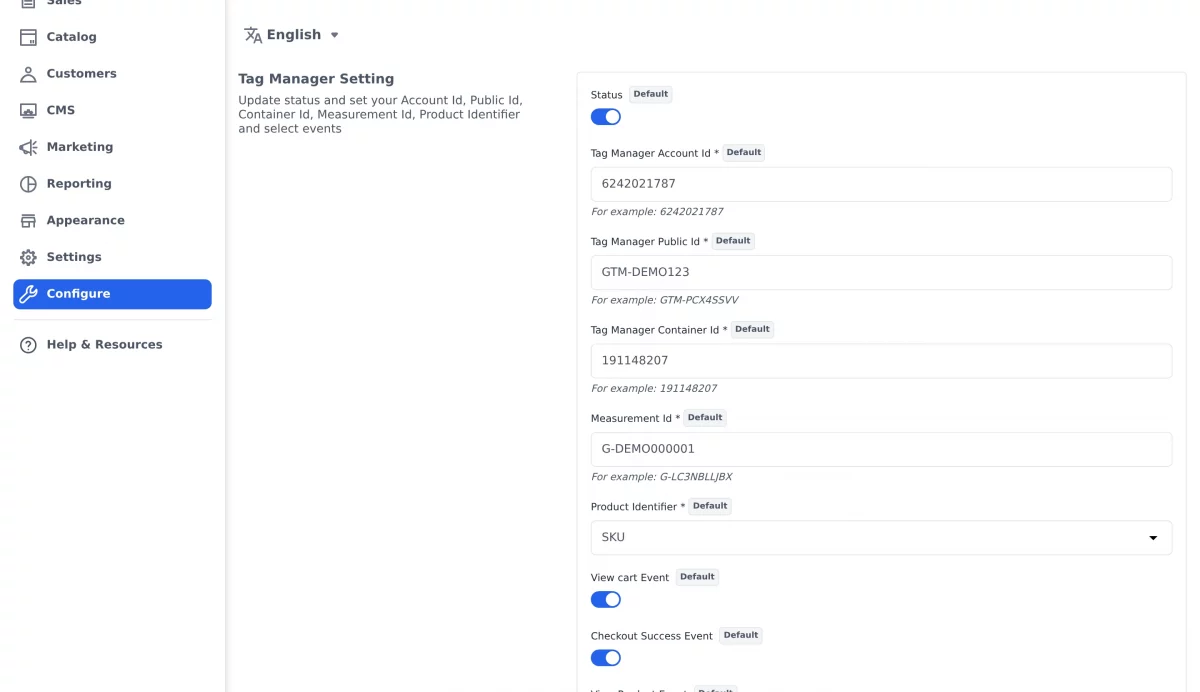This screenshot has width=1200, height=692.
Task: Click the 'Checkout Success Event' label
Action: [652, 636]
